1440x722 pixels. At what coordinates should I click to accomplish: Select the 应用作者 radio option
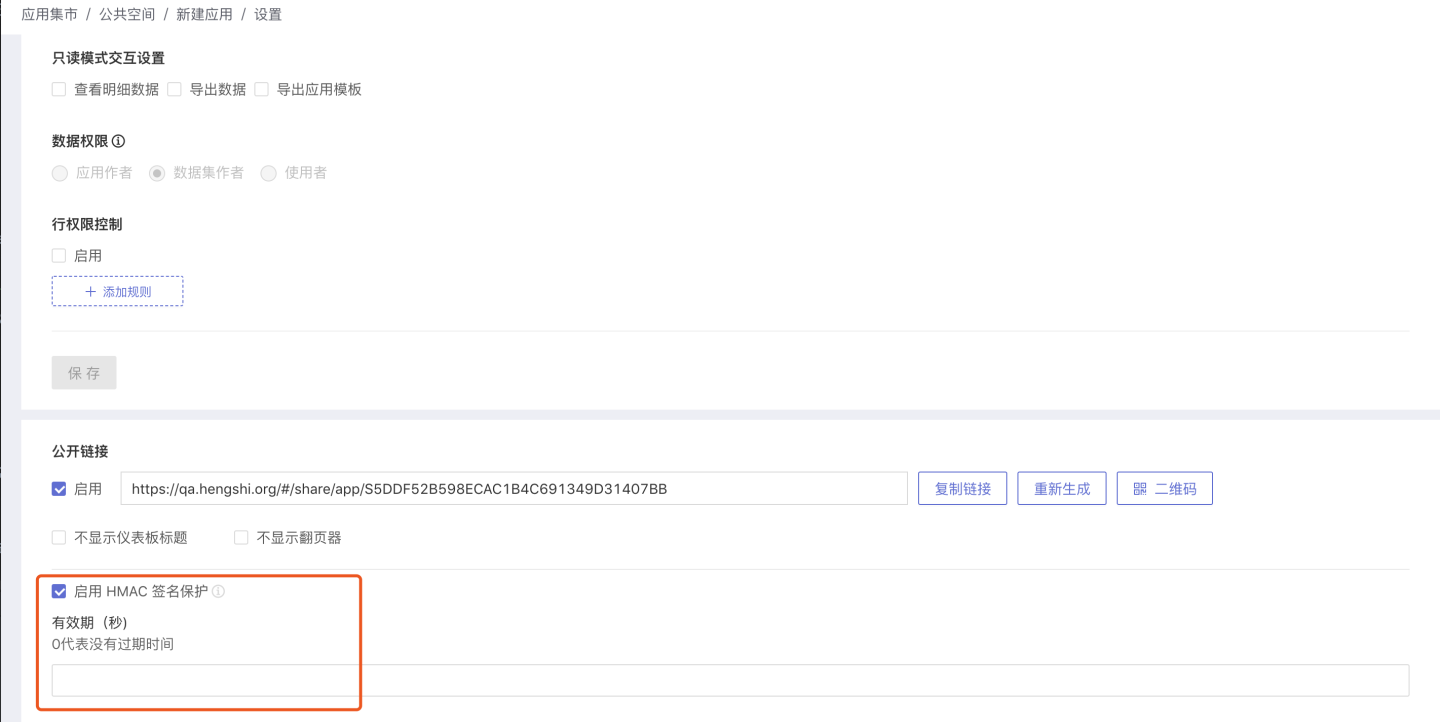pos(60,173)
